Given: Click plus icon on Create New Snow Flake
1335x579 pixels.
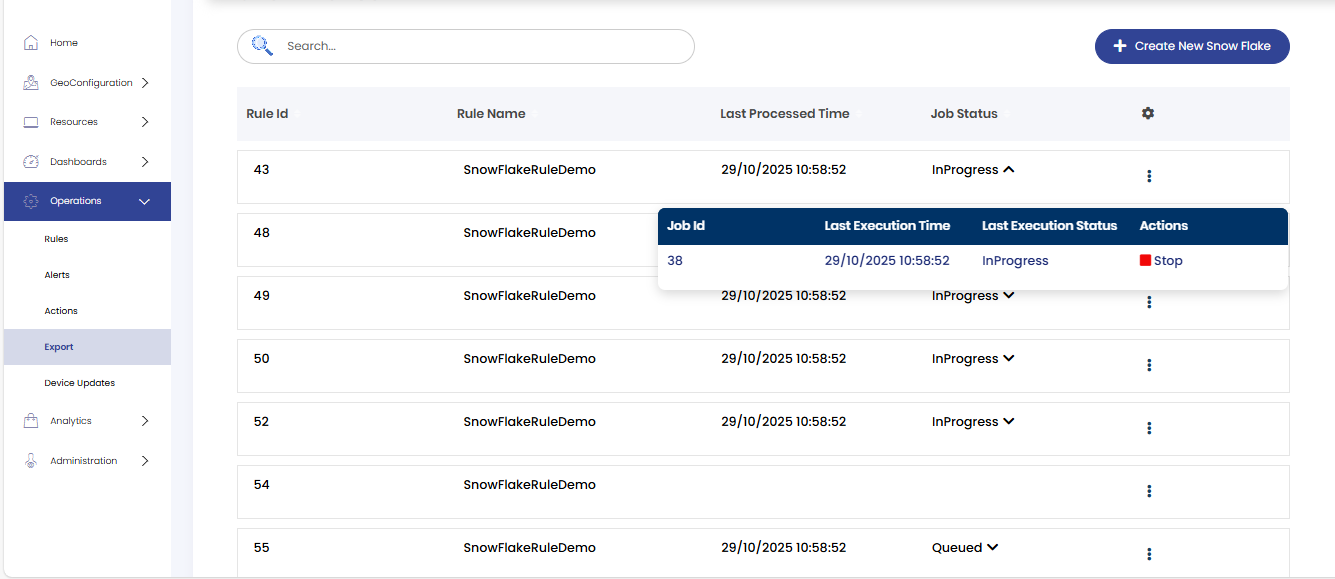Looking at the screenshot, I should pyautogui.click(x=1120, y=46).
